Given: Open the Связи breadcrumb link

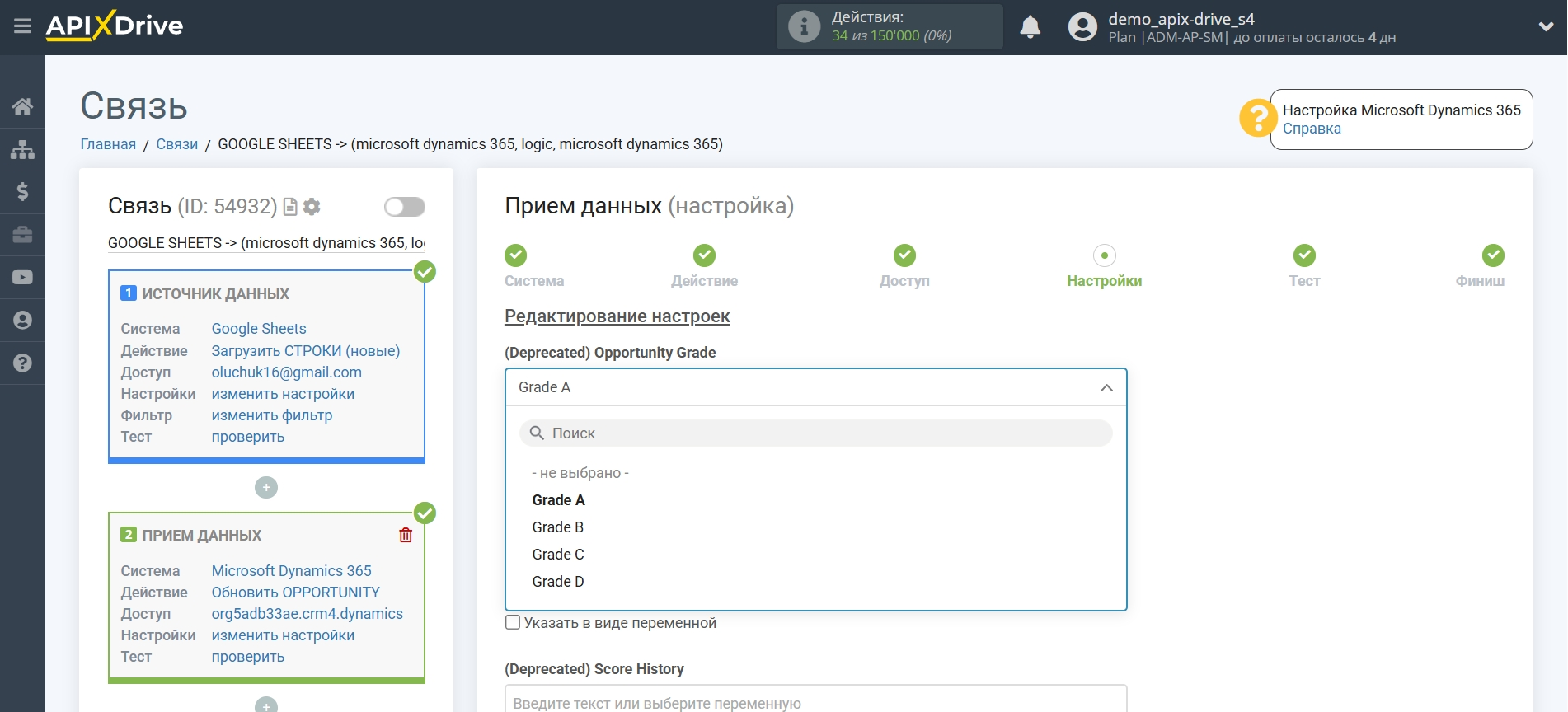Looking at the screenshot, I should pyautogui.click(x=177, y=144).
